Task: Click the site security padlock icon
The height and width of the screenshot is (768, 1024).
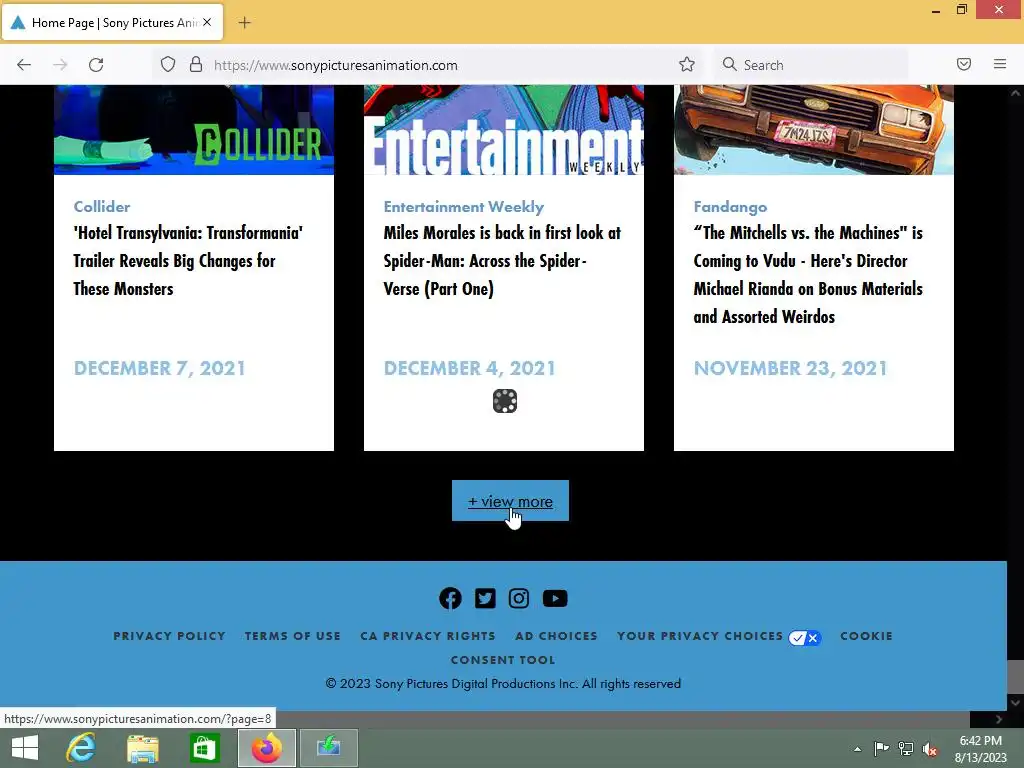Action: click(x=195, y=65)
